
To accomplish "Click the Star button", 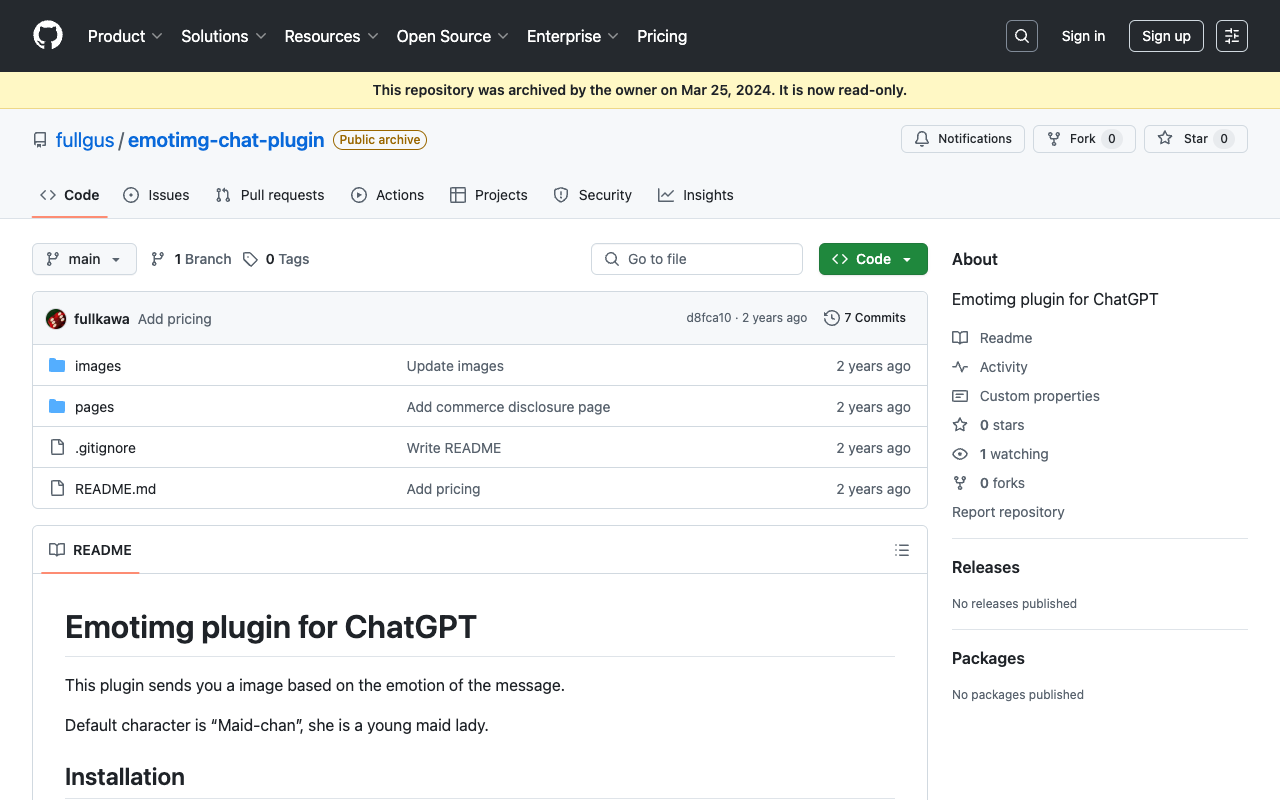I will tap(1196, 139).
